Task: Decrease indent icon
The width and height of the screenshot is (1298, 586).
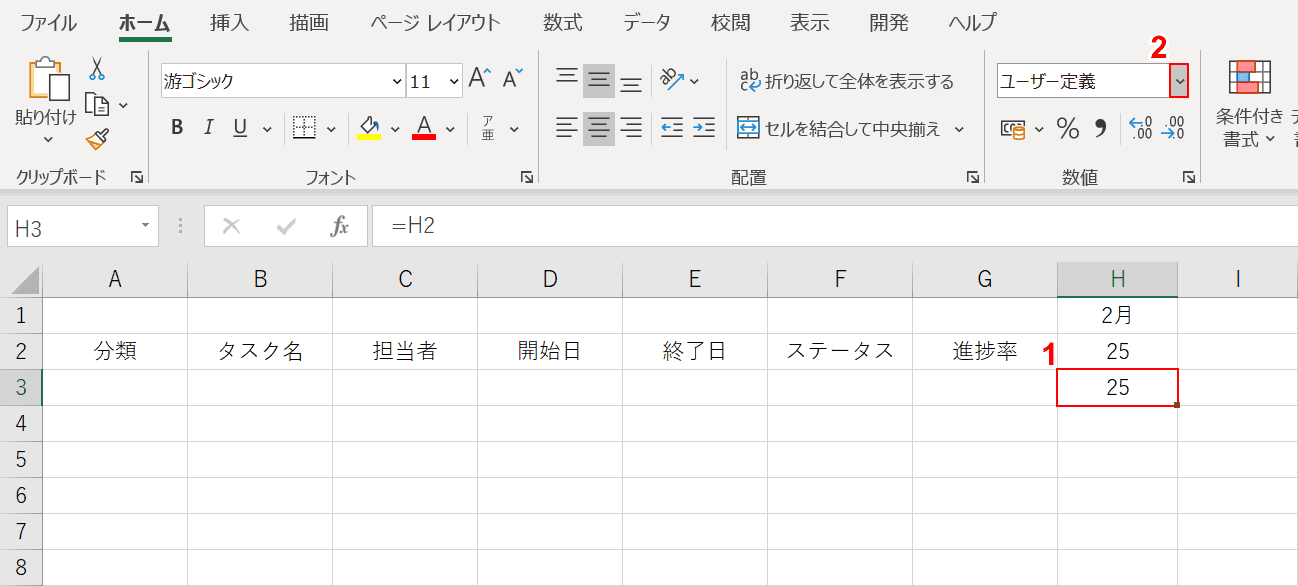Action: point(672,127)
